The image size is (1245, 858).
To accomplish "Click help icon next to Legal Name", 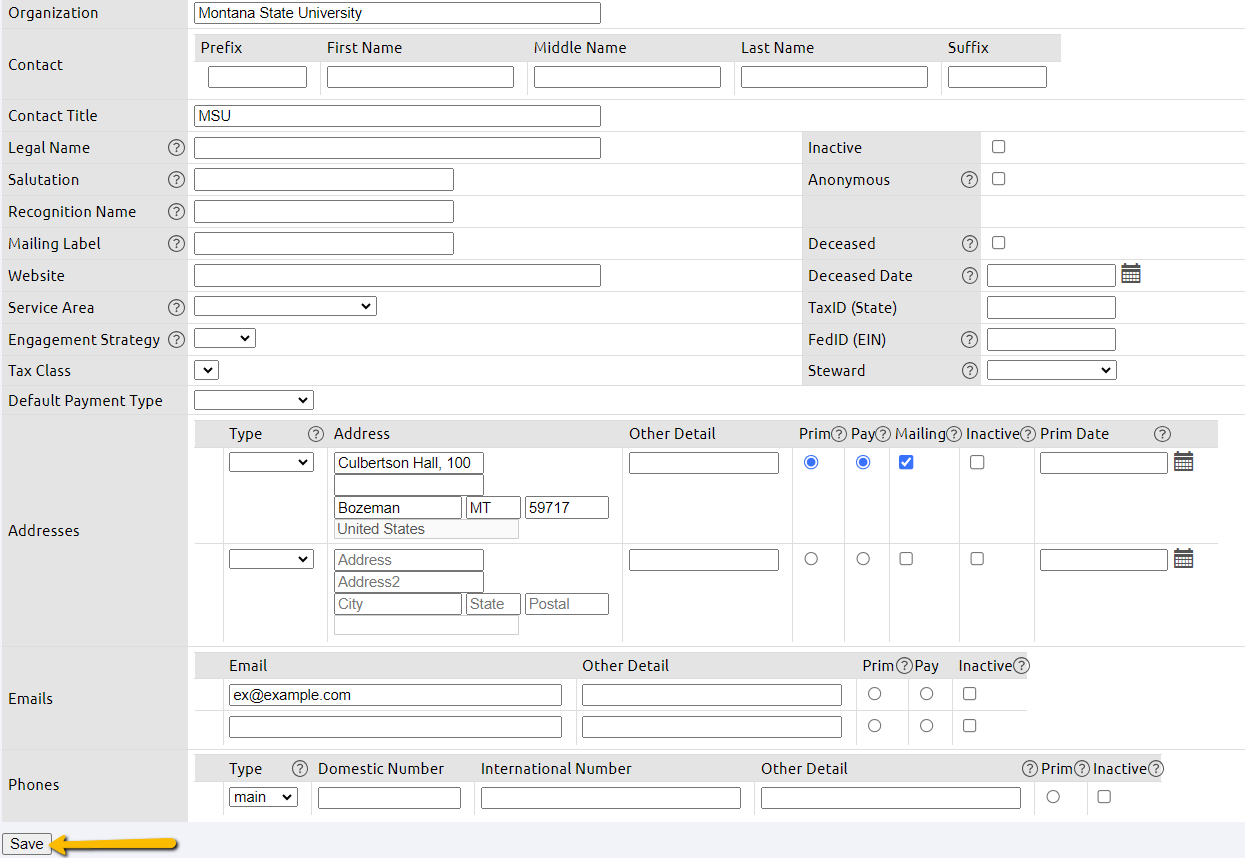I will coord(176,148).
